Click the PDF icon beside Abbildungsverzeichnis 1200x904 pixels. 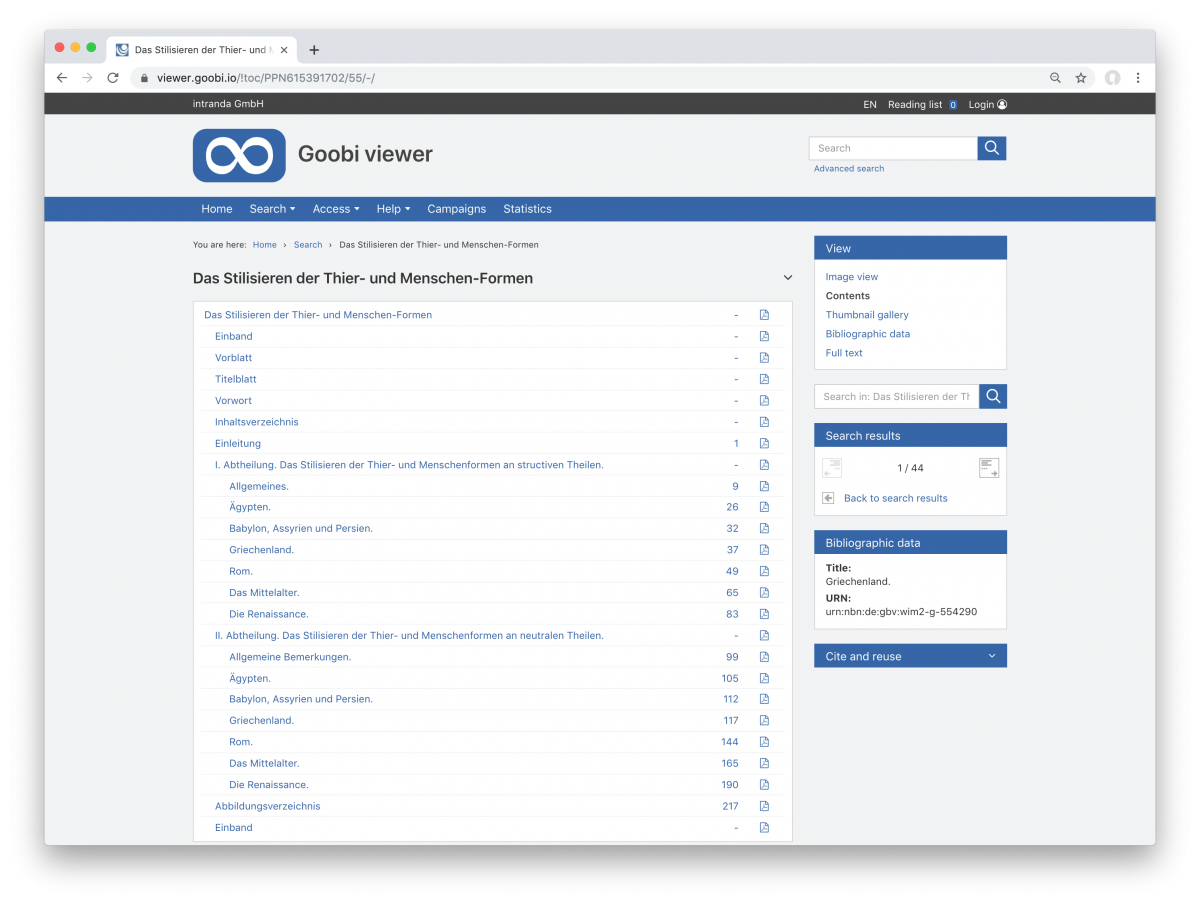(x=764, y=806)
